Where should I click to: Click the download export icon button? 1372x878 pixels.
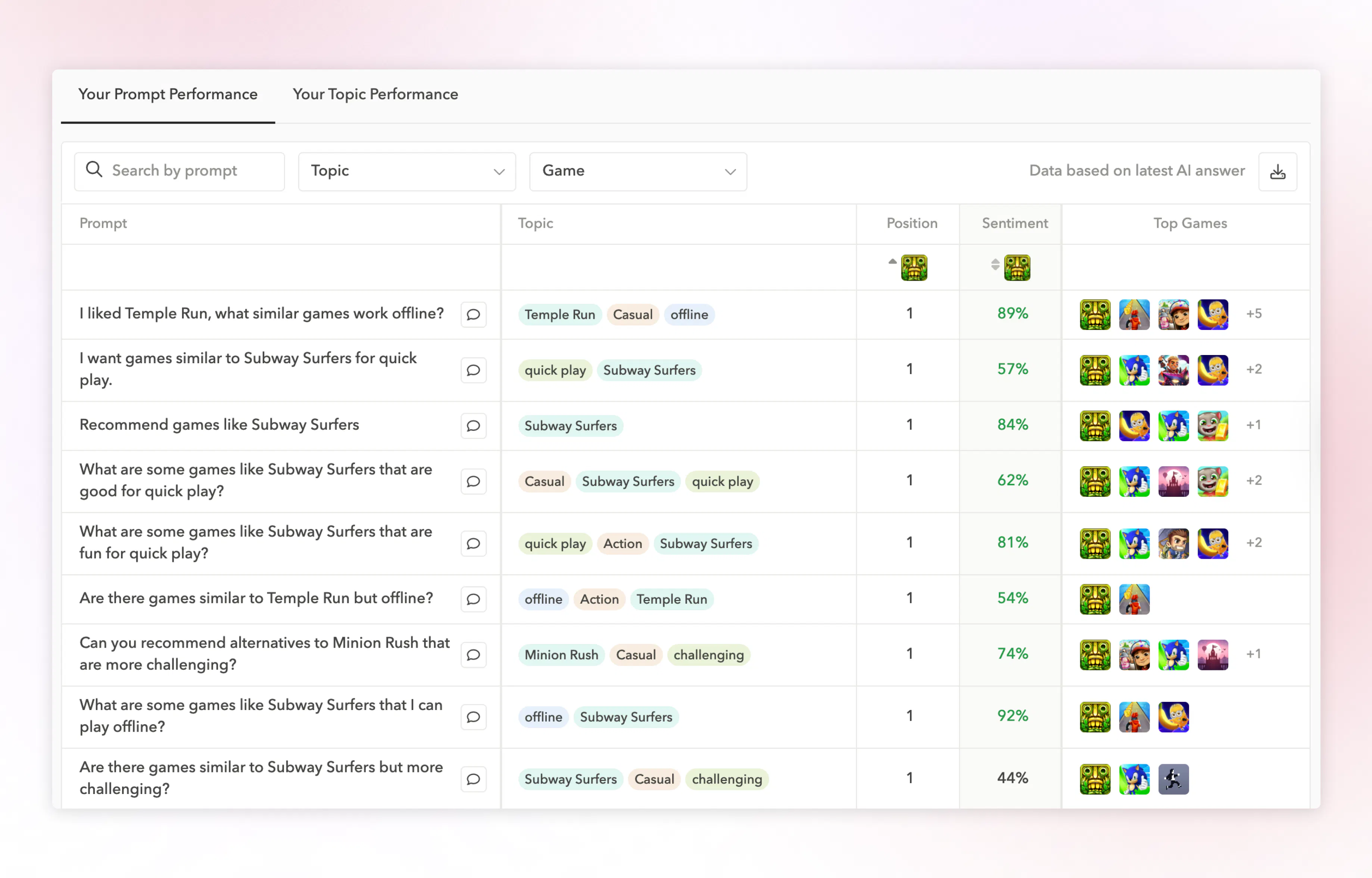[x=1277, y=171]
